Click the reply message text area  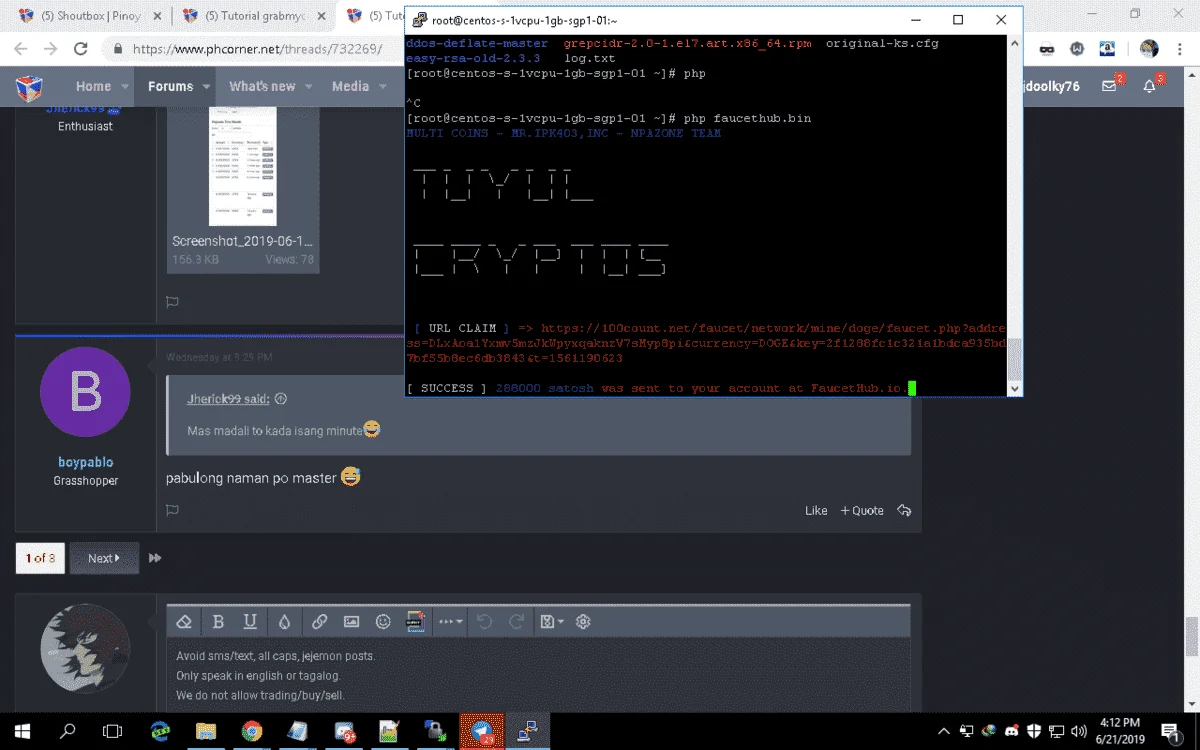pos(539,675)
